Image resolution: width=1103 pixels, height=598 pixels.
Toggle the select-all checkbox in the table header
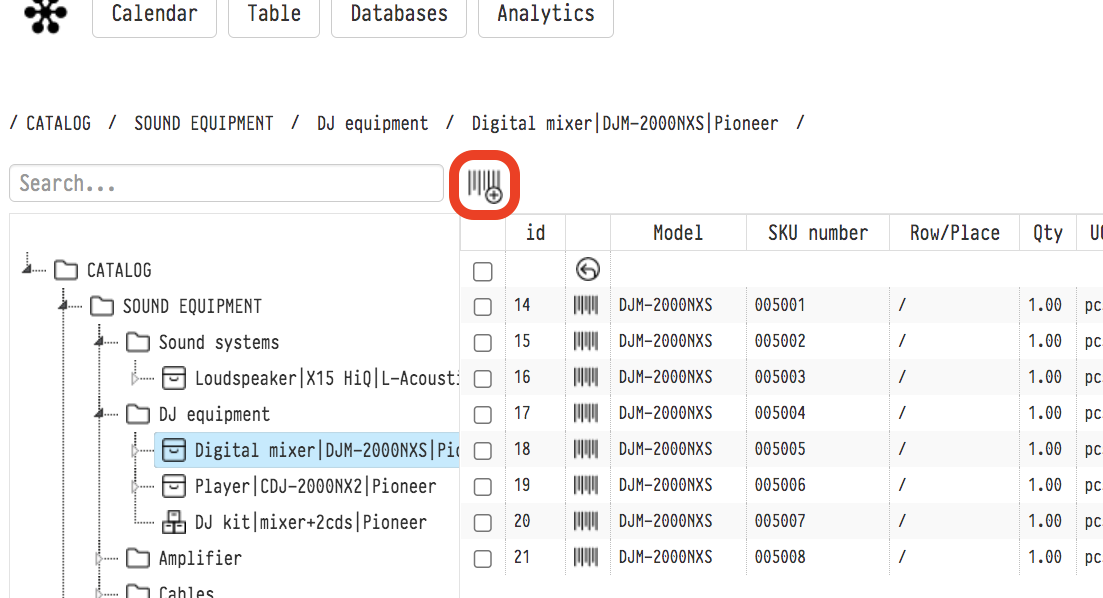tap(483, 271)
